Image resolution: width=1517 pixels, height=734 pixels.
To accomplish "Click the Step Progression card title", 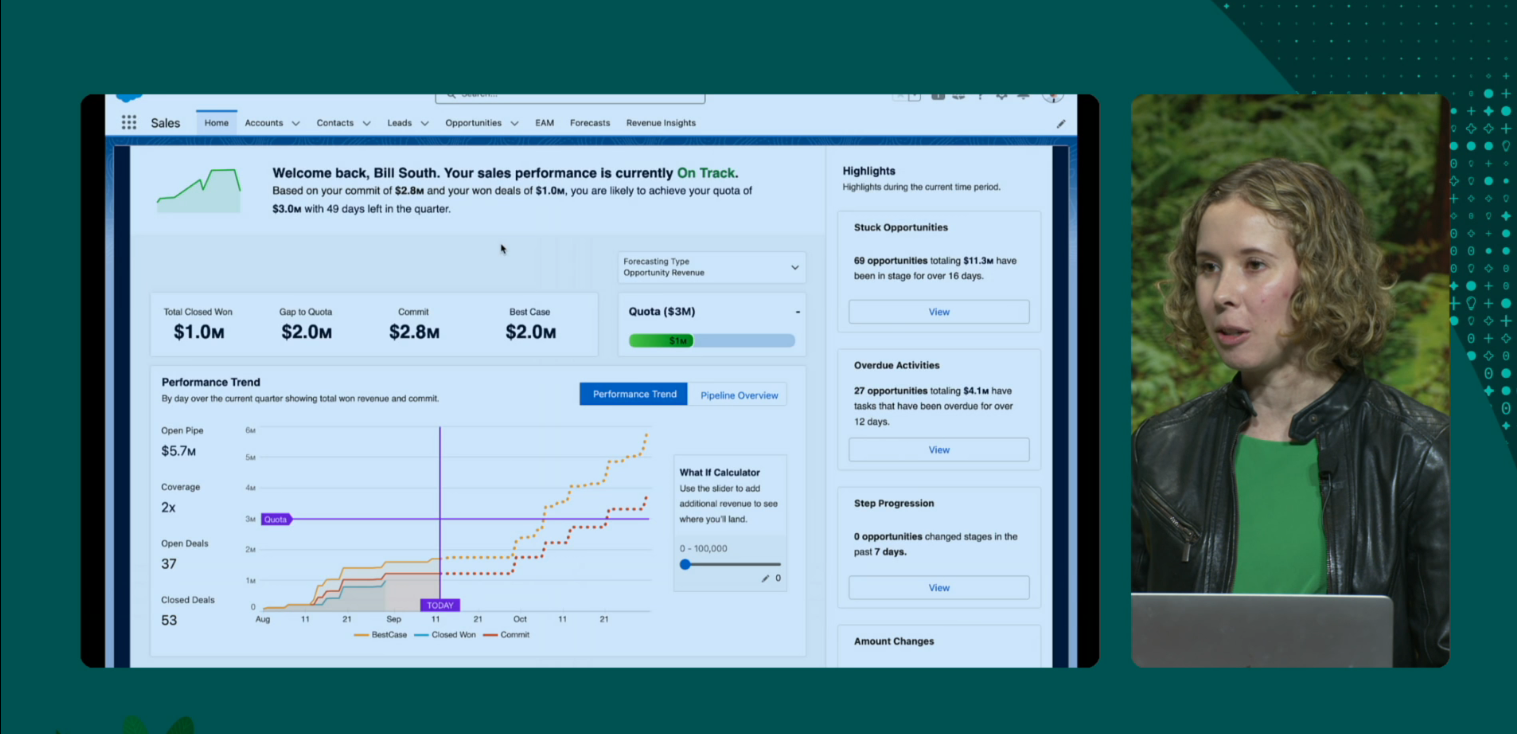I will point(894,503).
